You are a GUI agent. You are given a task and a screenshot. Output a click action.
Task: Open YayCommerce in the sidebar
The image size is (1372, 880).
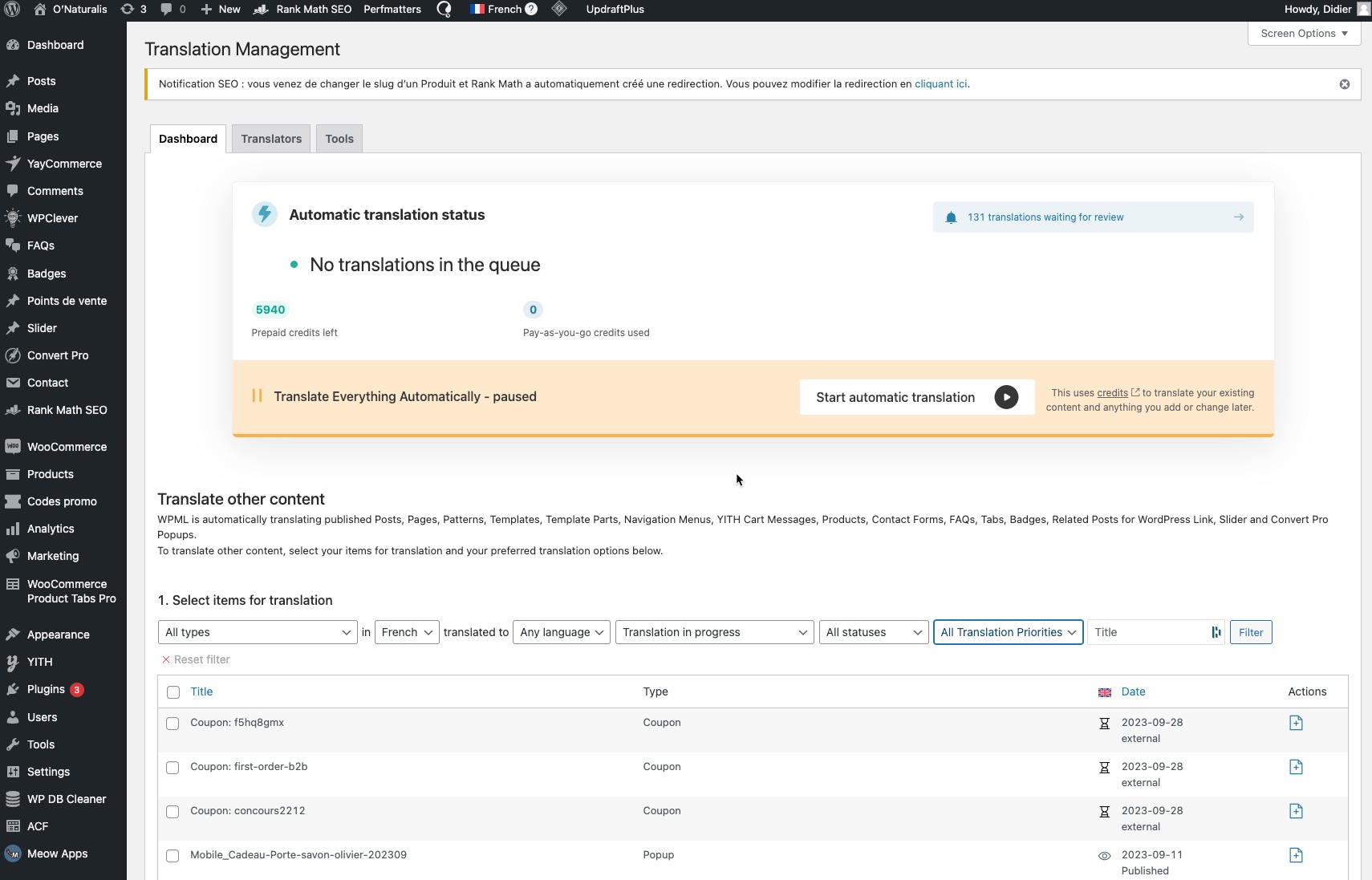pos(63,164)
